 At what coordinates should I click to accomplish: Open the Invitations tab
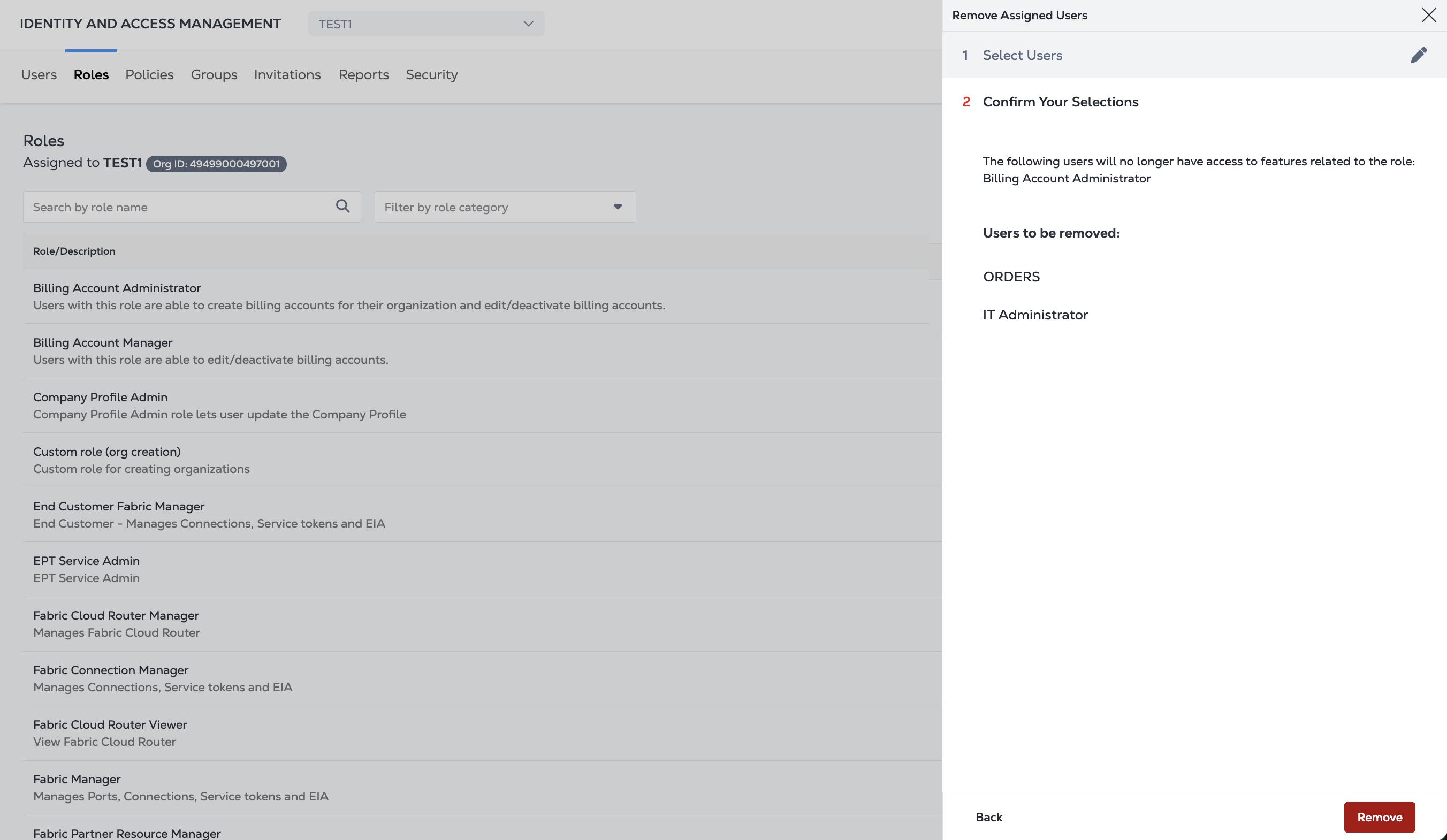pyautogui.click(x=287, y=75)
